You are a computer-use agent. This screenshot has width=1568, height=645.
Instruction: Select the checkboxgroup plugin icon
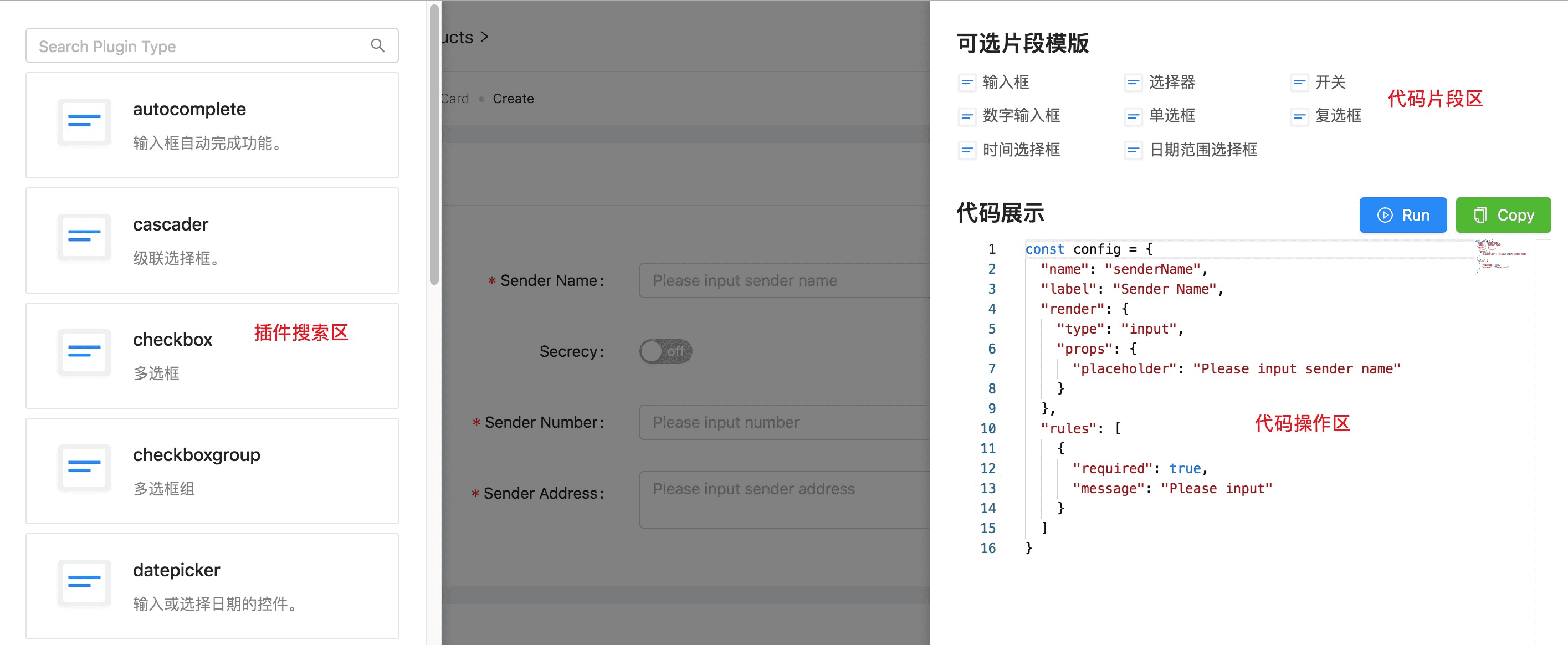coord(84,467)
